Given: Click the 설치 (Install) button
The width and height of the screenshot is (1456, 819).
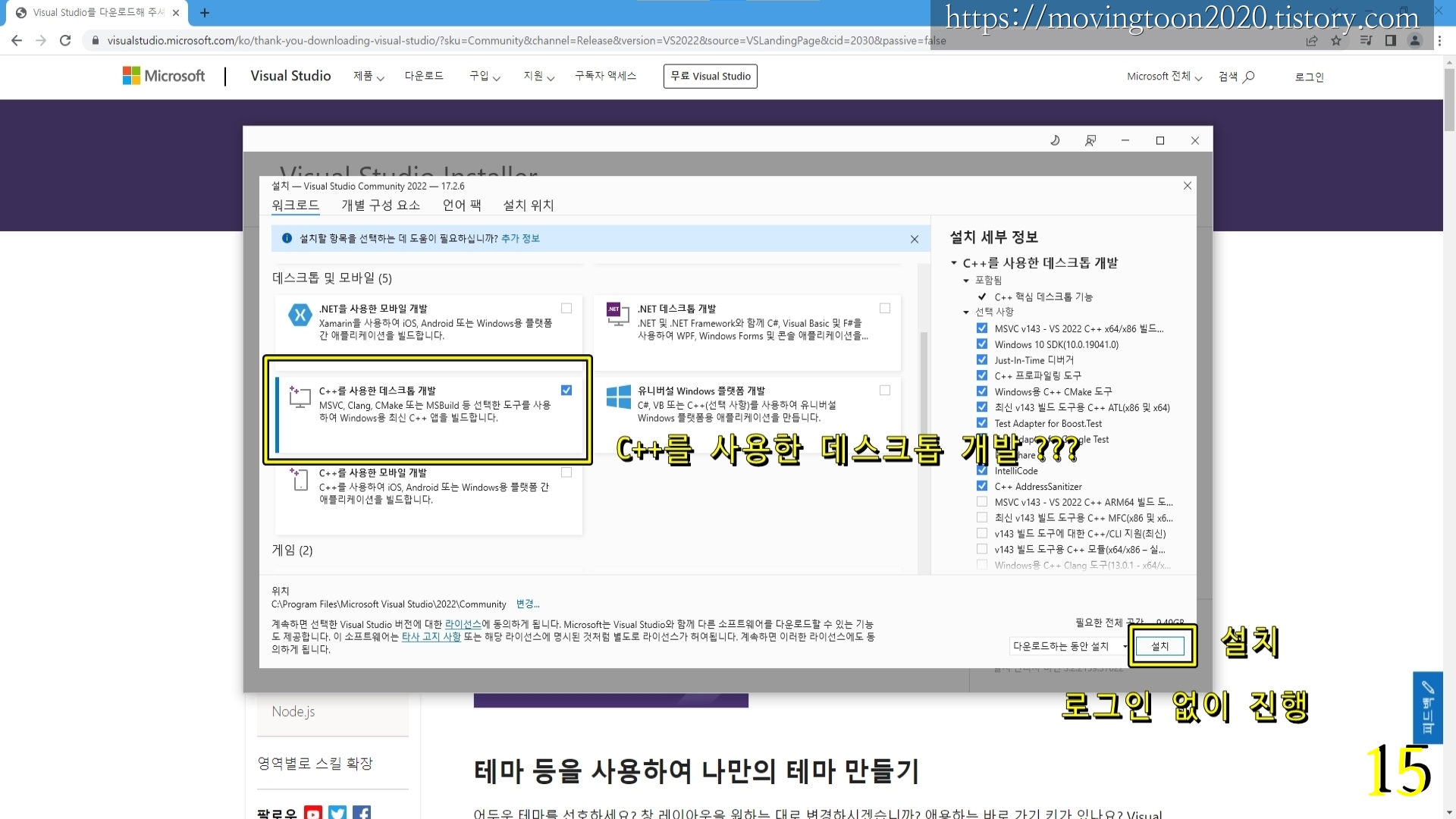Looking at the screenshot, I should click(1160, 646).
